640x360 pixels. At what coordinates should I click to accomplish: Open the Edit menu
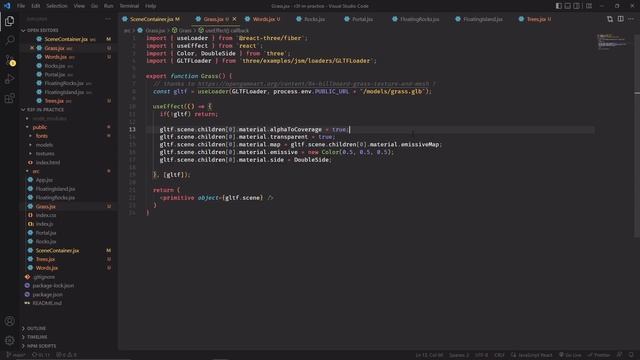(36, 6)
